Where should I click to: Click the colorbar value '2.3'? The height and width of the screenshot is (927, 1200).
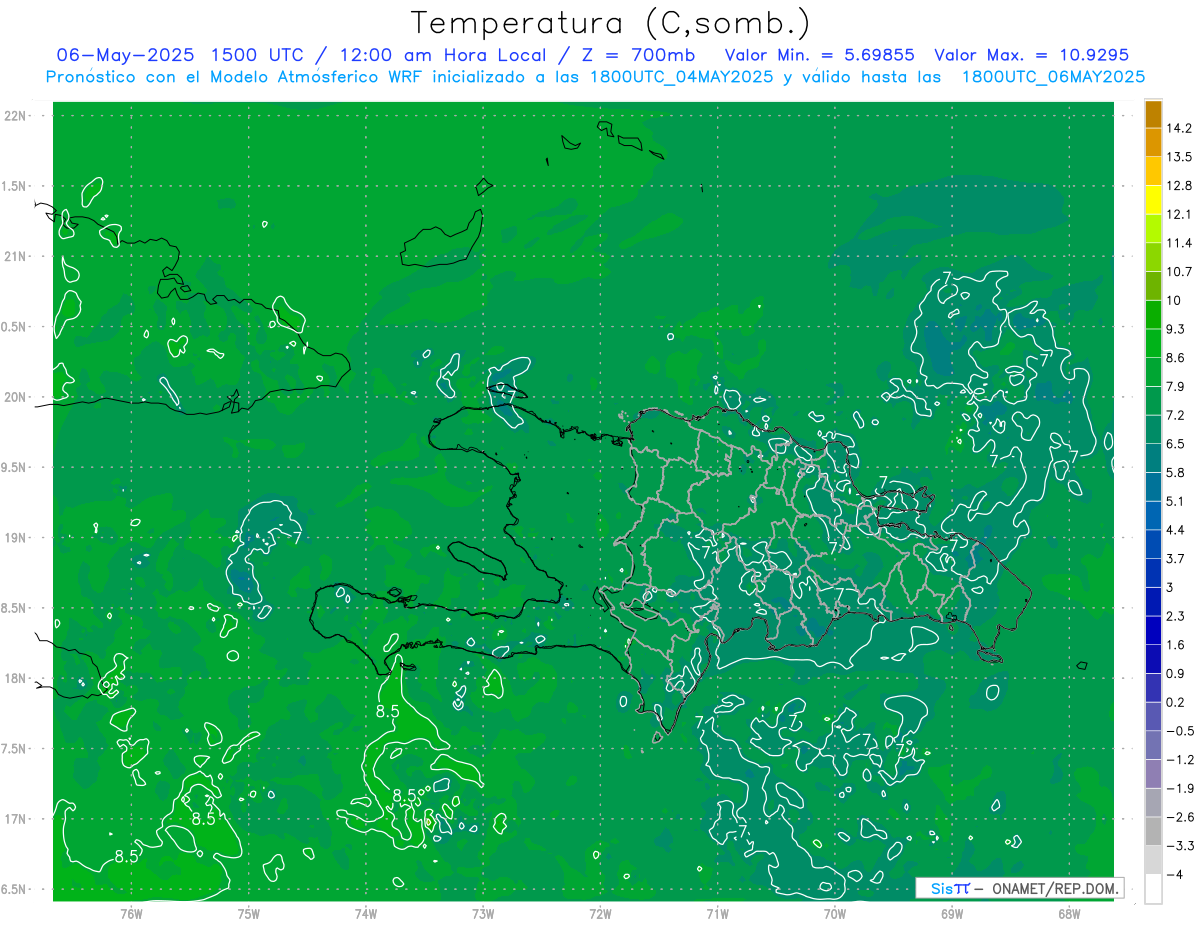[1176, 616]
